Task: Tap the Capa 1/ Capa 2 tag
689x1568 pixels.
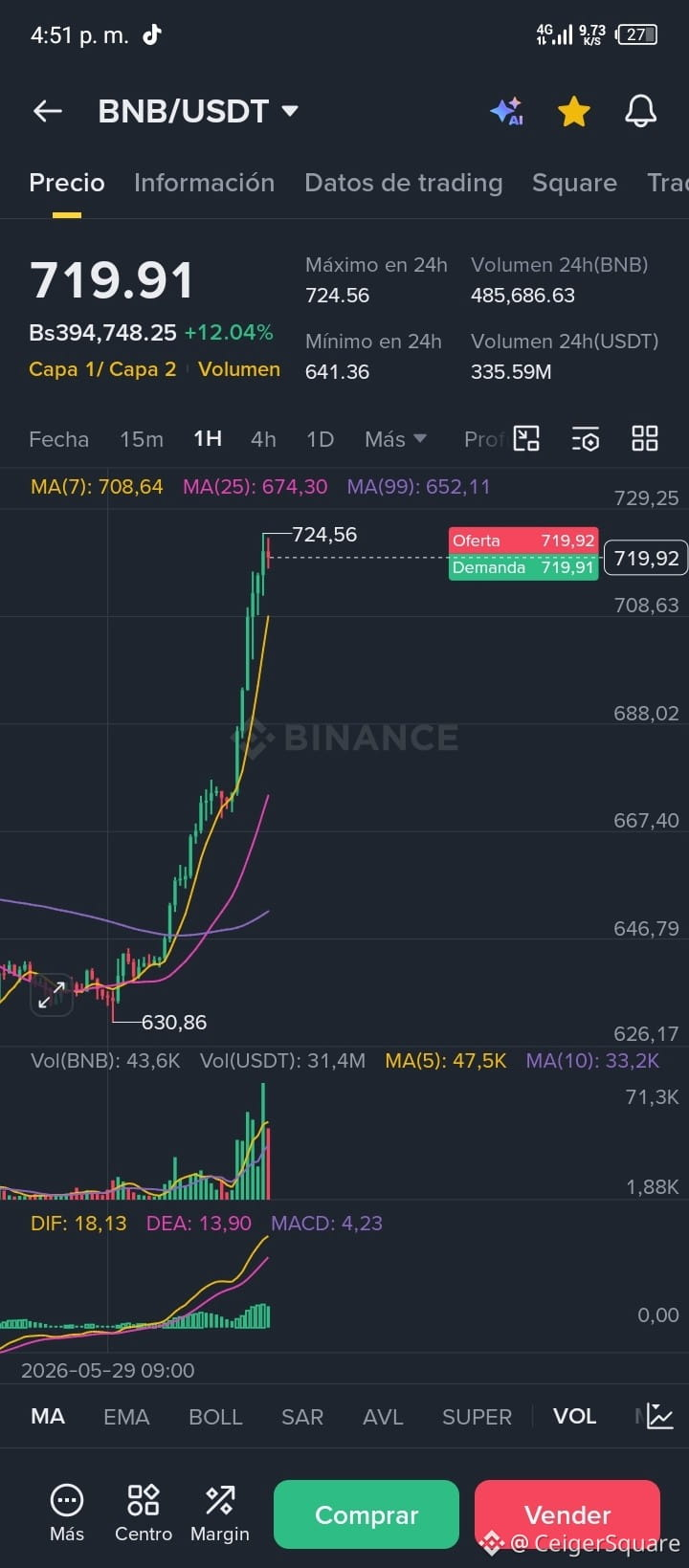Action: (x=102, y=369)
